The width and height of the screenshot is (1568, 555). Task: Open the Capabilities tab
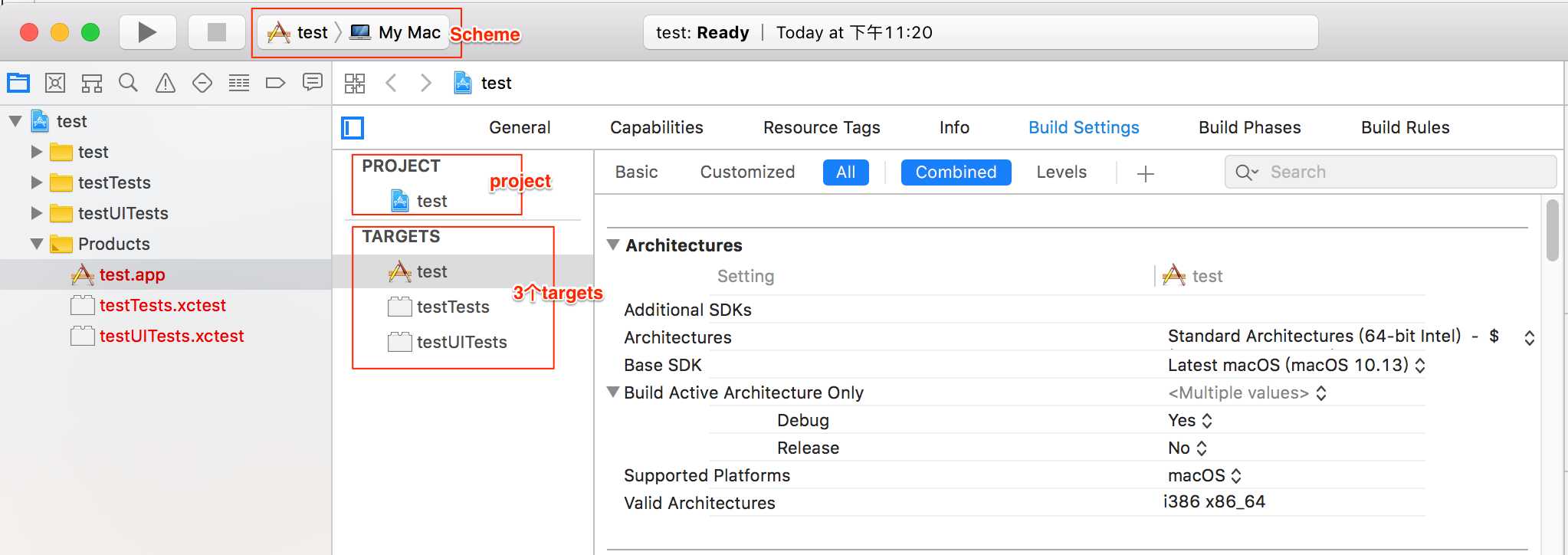[657, 127]
